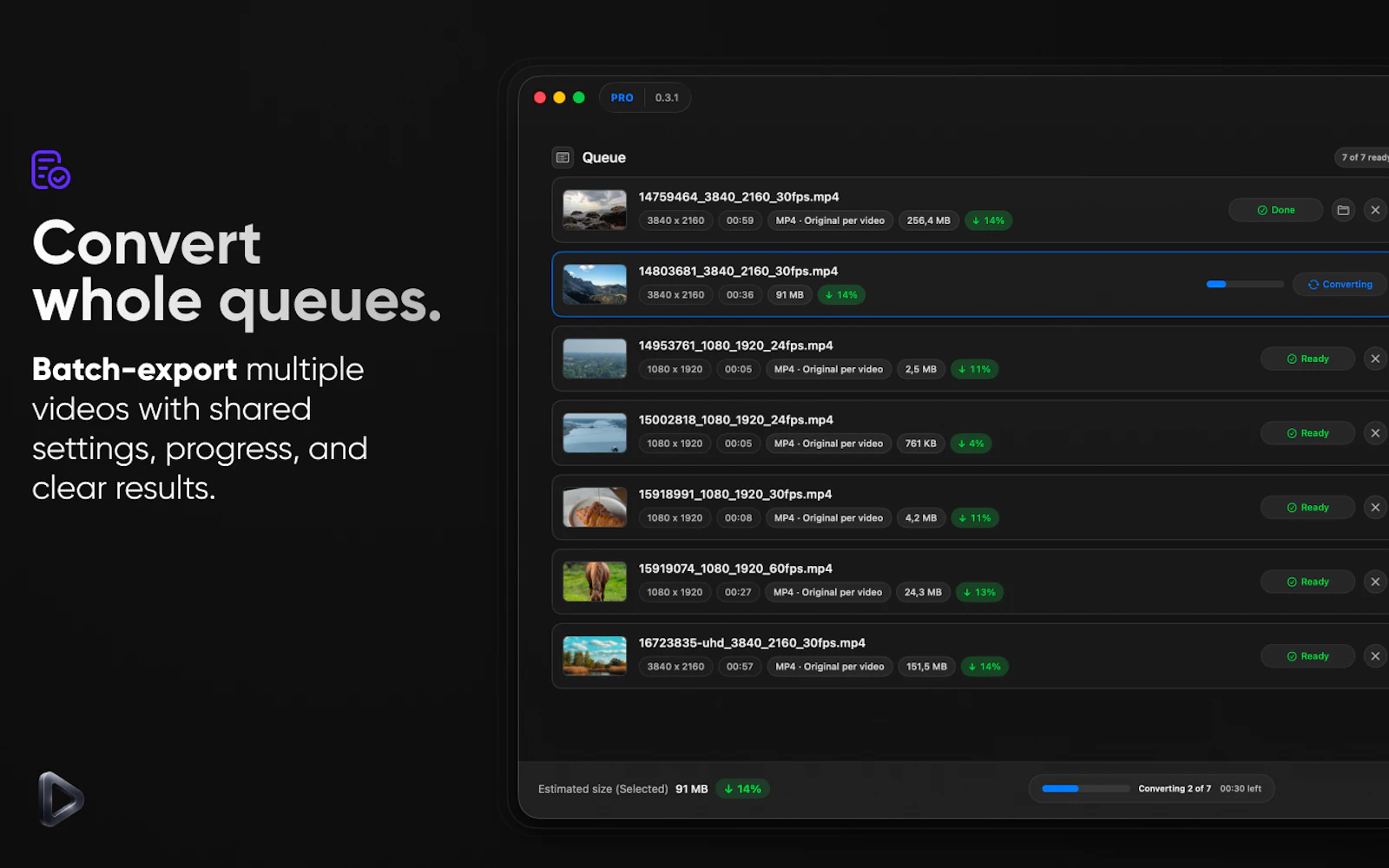Image resolution: width=1389 pixels, height=868 pixels.
Task: Click the Converting status button
Action: pyautogui.click(x=1341, y=285)
